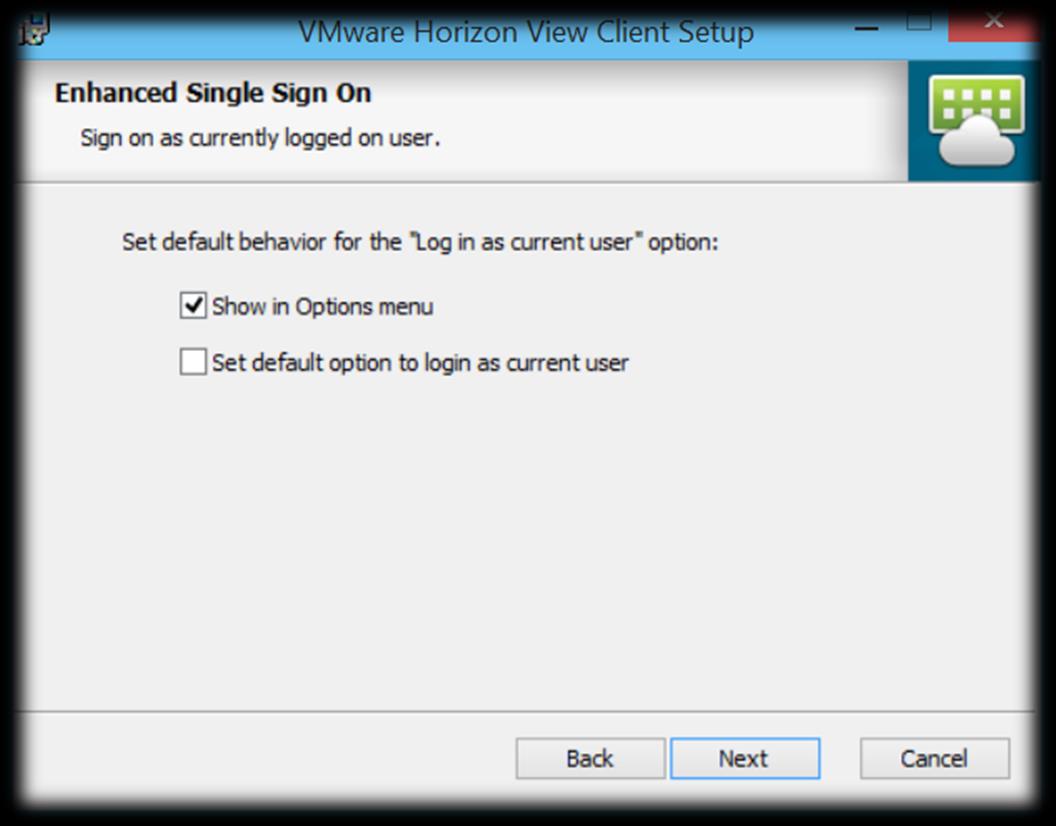
Task: Enable Set default option to login as current user
Action: click(193, 362)
